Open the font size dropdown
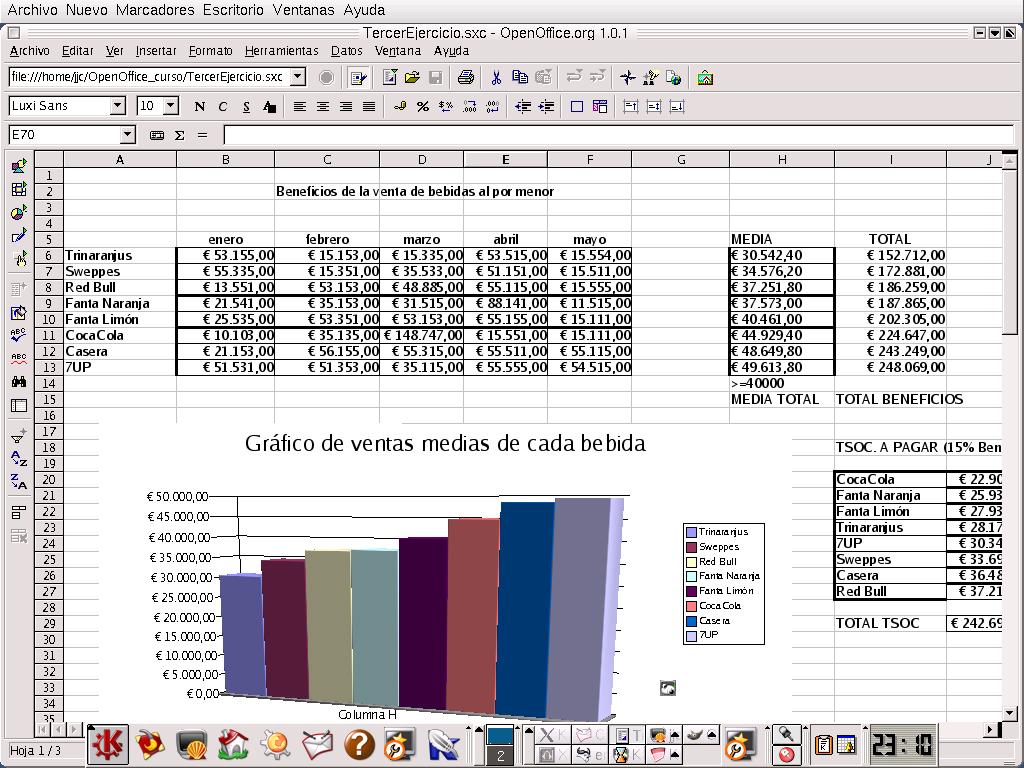The height and width of the screenshot is (768, 1024). [x=171, y=106]
